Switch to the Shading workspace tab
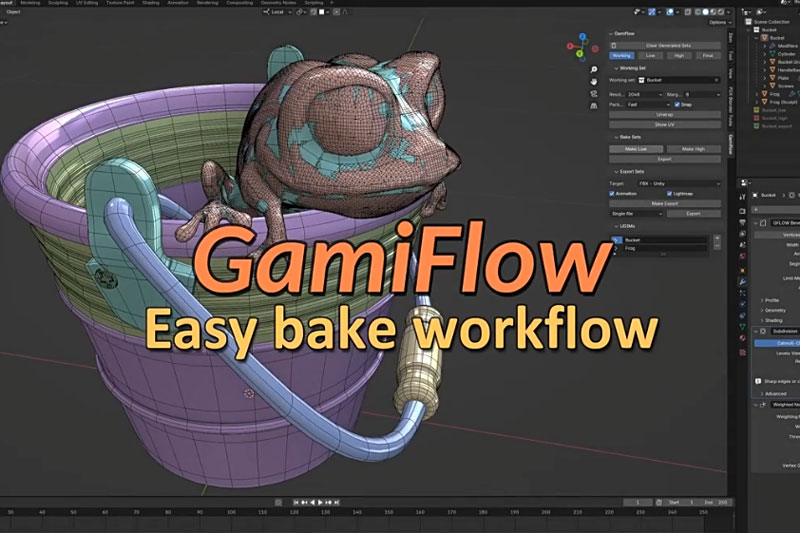The image size is (800, 533). pos(151,3)
